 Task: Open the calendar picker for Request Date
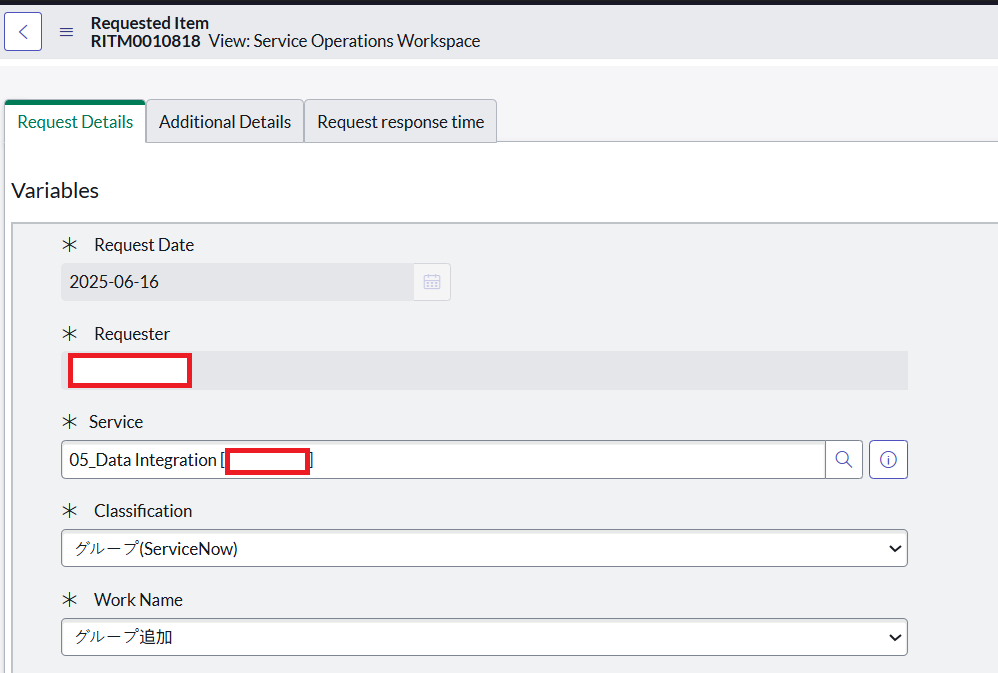click(431, 281)
